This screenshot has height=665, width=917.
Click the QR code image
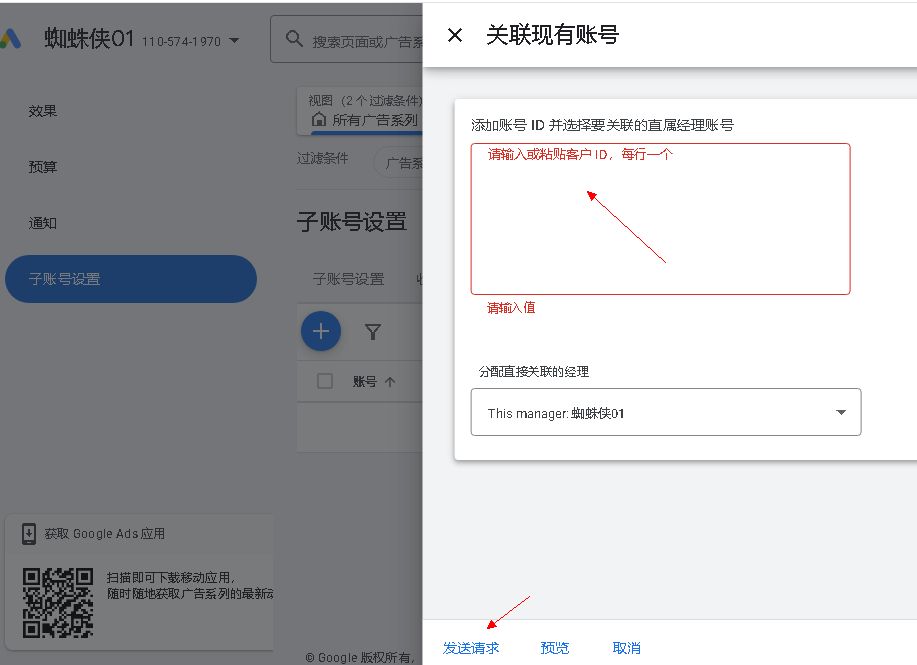[x=59, y=602]
